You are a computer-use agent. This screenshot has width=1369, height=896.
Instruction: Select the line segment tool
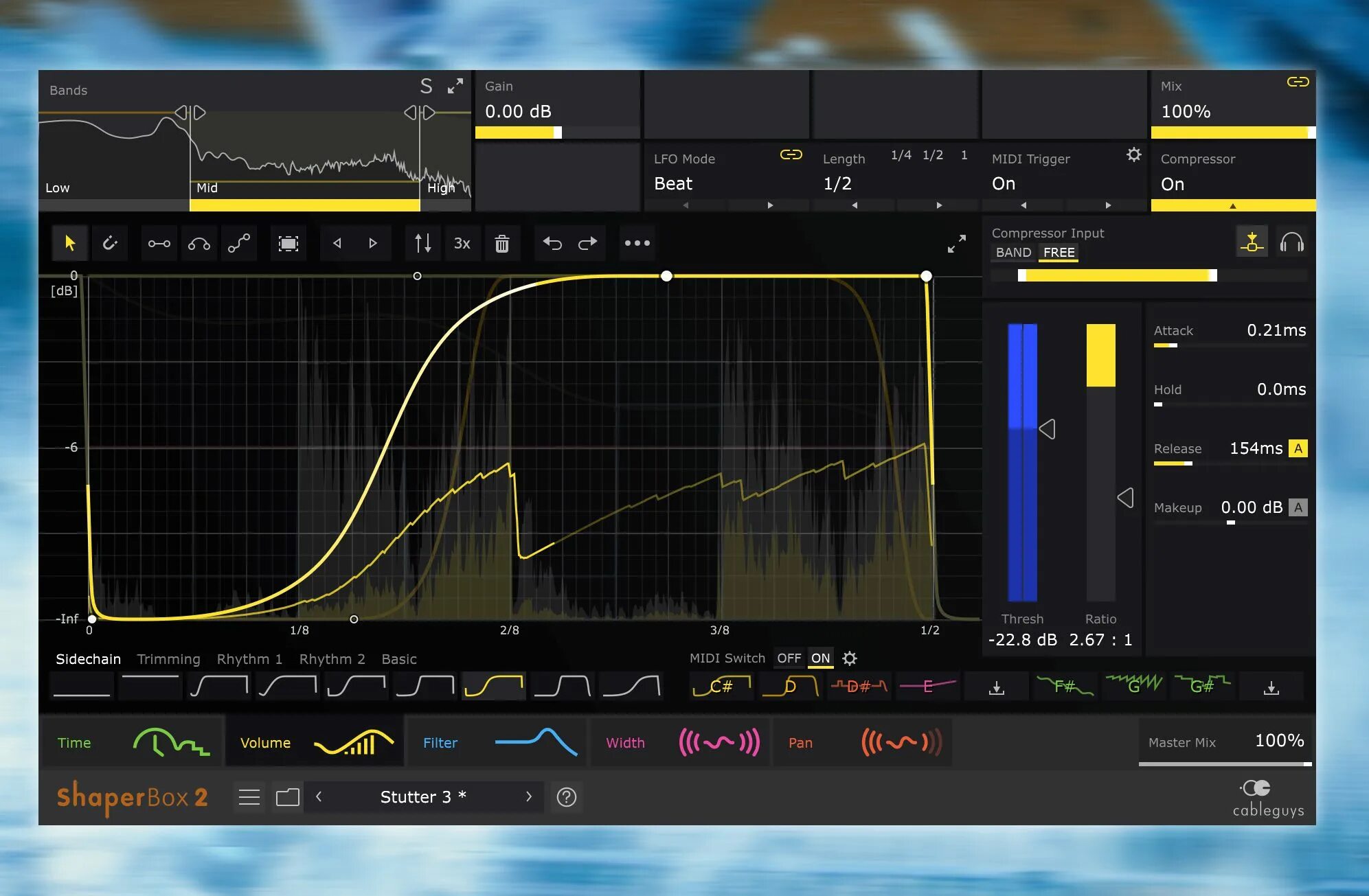pyautogui.click(x=157, y=243)
